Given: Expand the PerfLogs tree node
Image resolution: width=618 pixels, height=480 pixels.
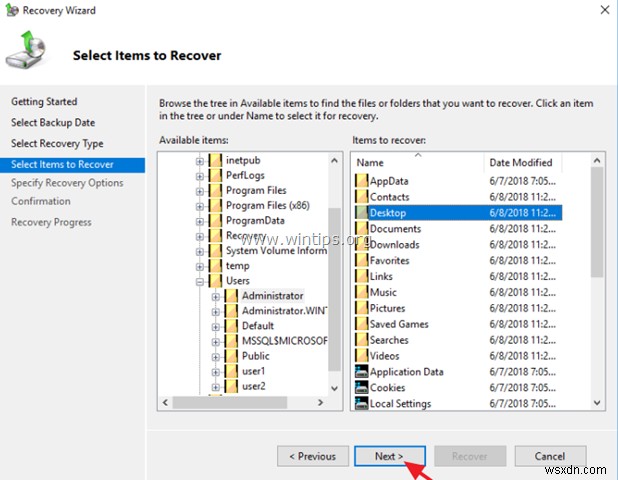Looking at the screenshot, I should pyautogui.click(x=200, y=176).
